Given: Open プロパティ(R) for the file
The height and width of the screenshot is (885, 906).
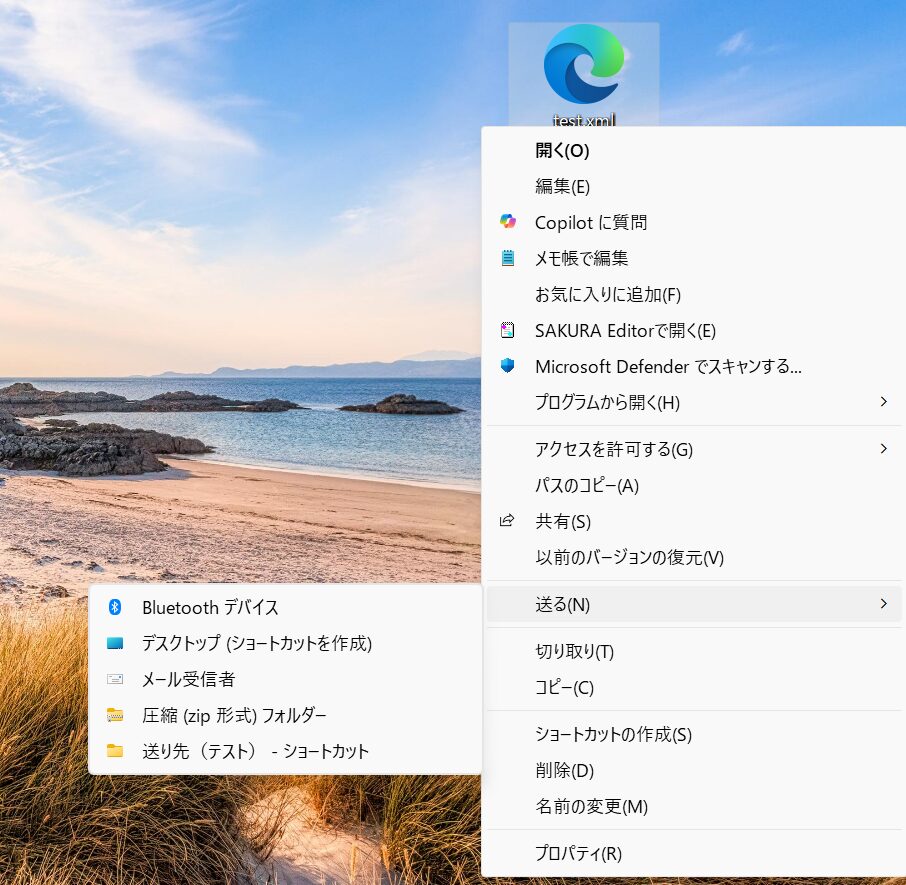Looking at the screenshot, I should [x=694, y=853].
